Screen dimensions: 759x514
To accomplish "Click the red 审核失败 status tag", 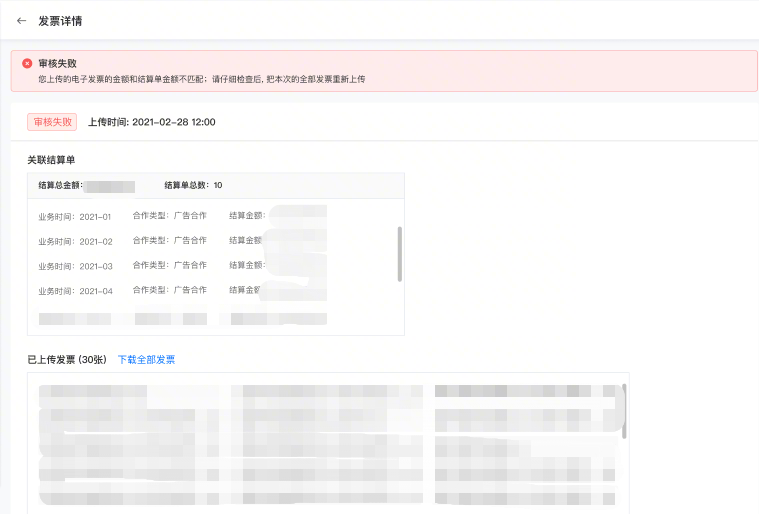I will point(52,122).
